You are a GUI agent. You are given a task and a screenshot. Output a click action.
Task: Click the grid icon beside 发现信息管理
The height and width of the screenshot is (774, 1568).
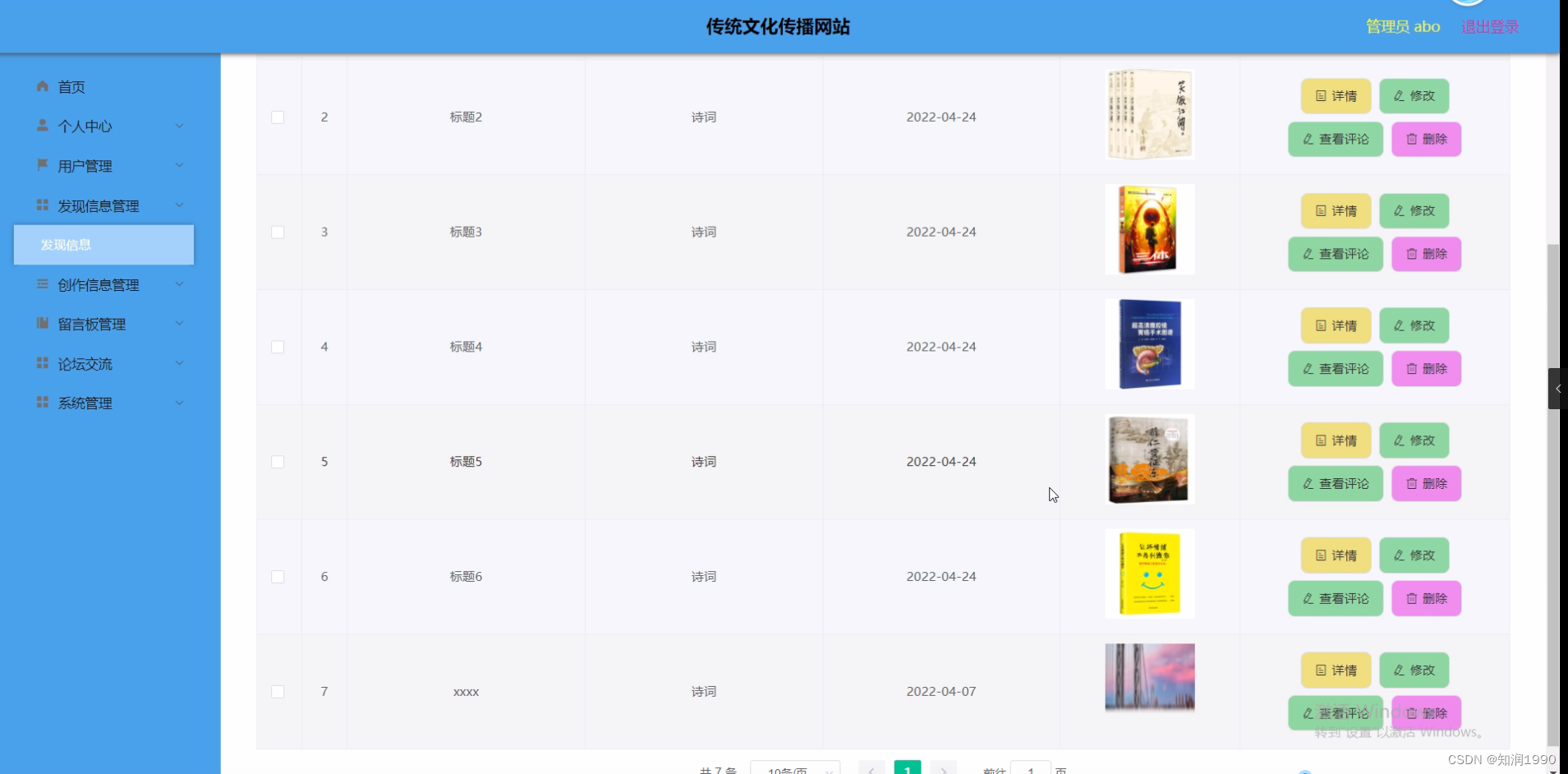[42, 205]
